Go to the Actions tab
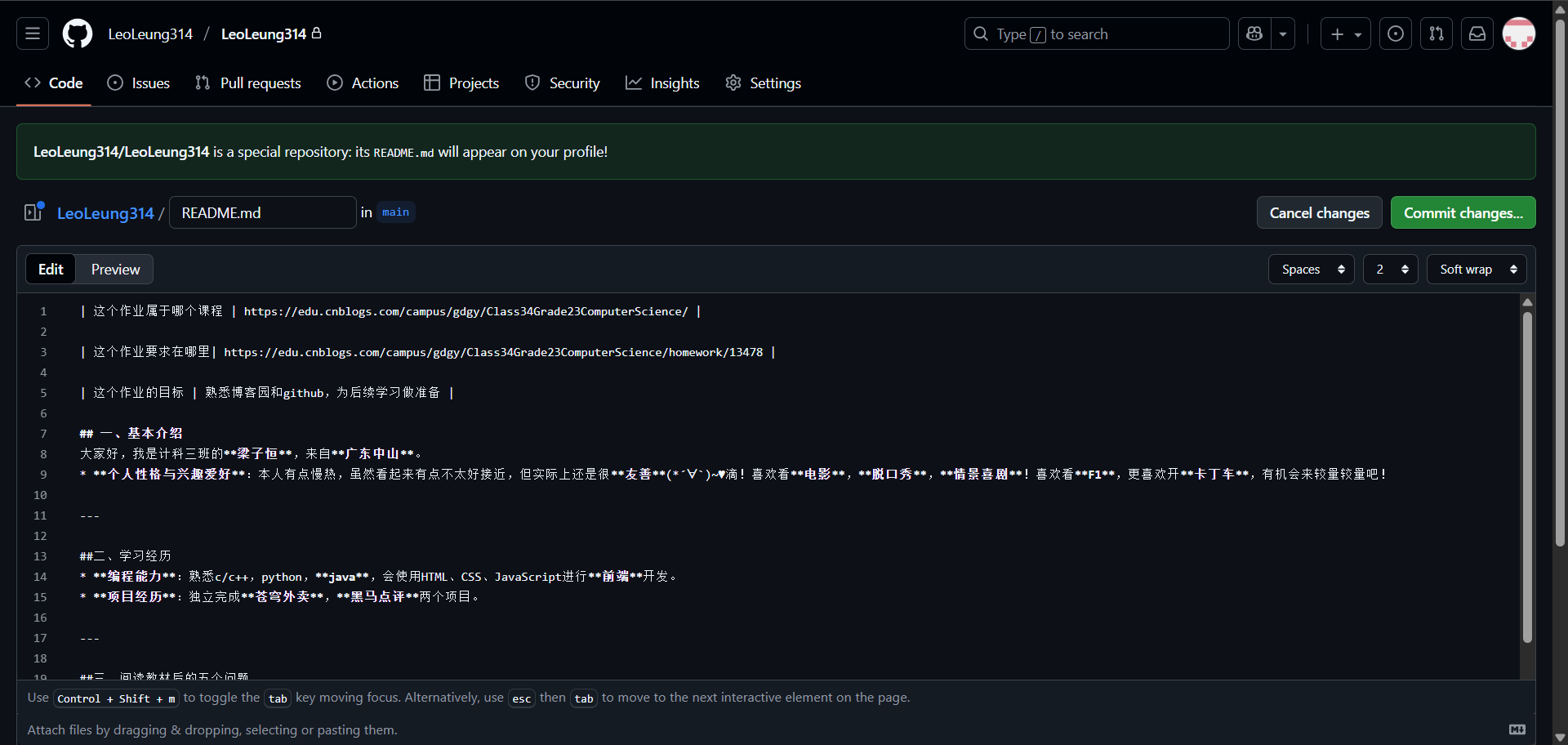This screenshot has width=1568, height=745. [363, 83]
